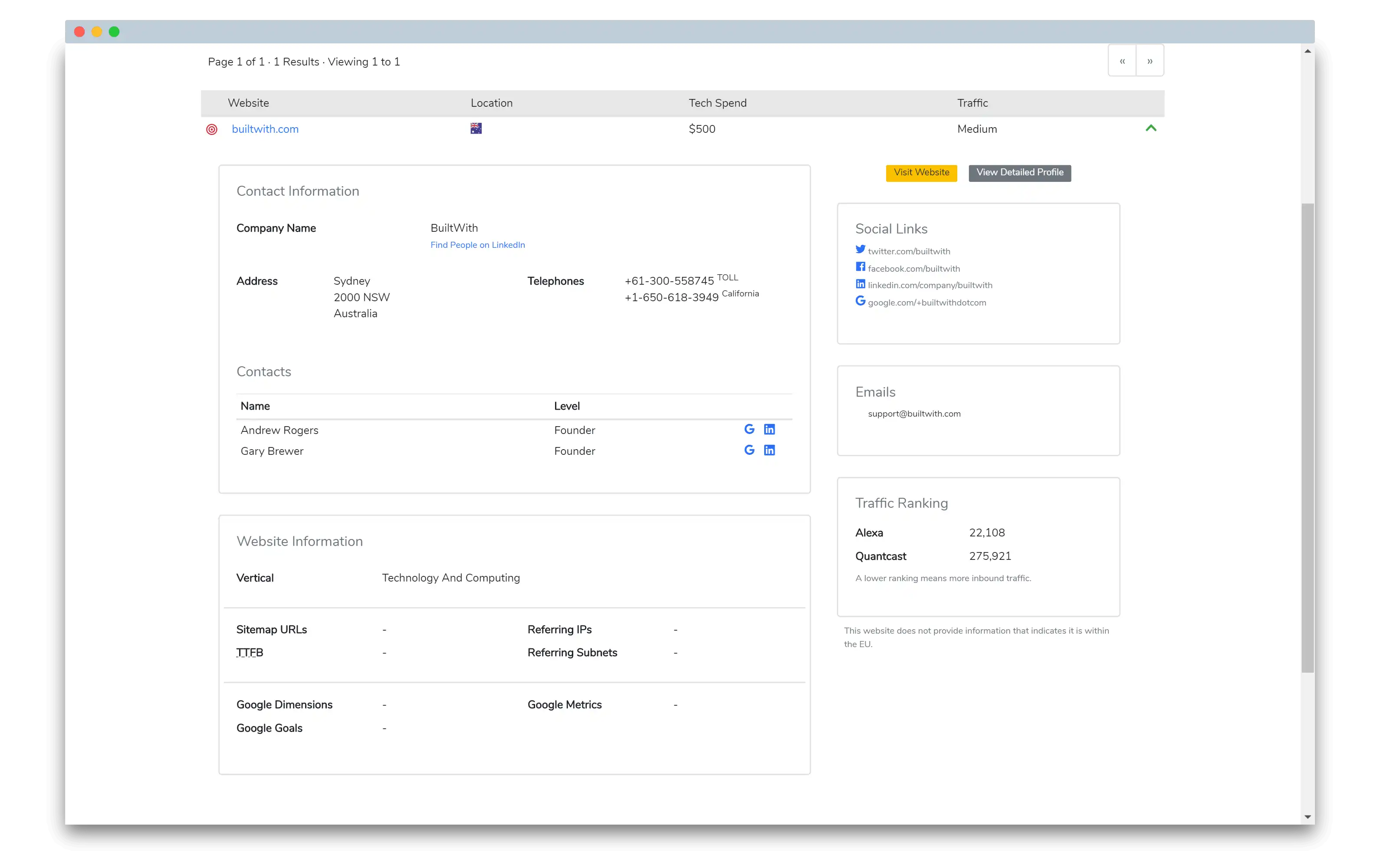Click the Website column header
1380x868 pixels.
point(248,103)
